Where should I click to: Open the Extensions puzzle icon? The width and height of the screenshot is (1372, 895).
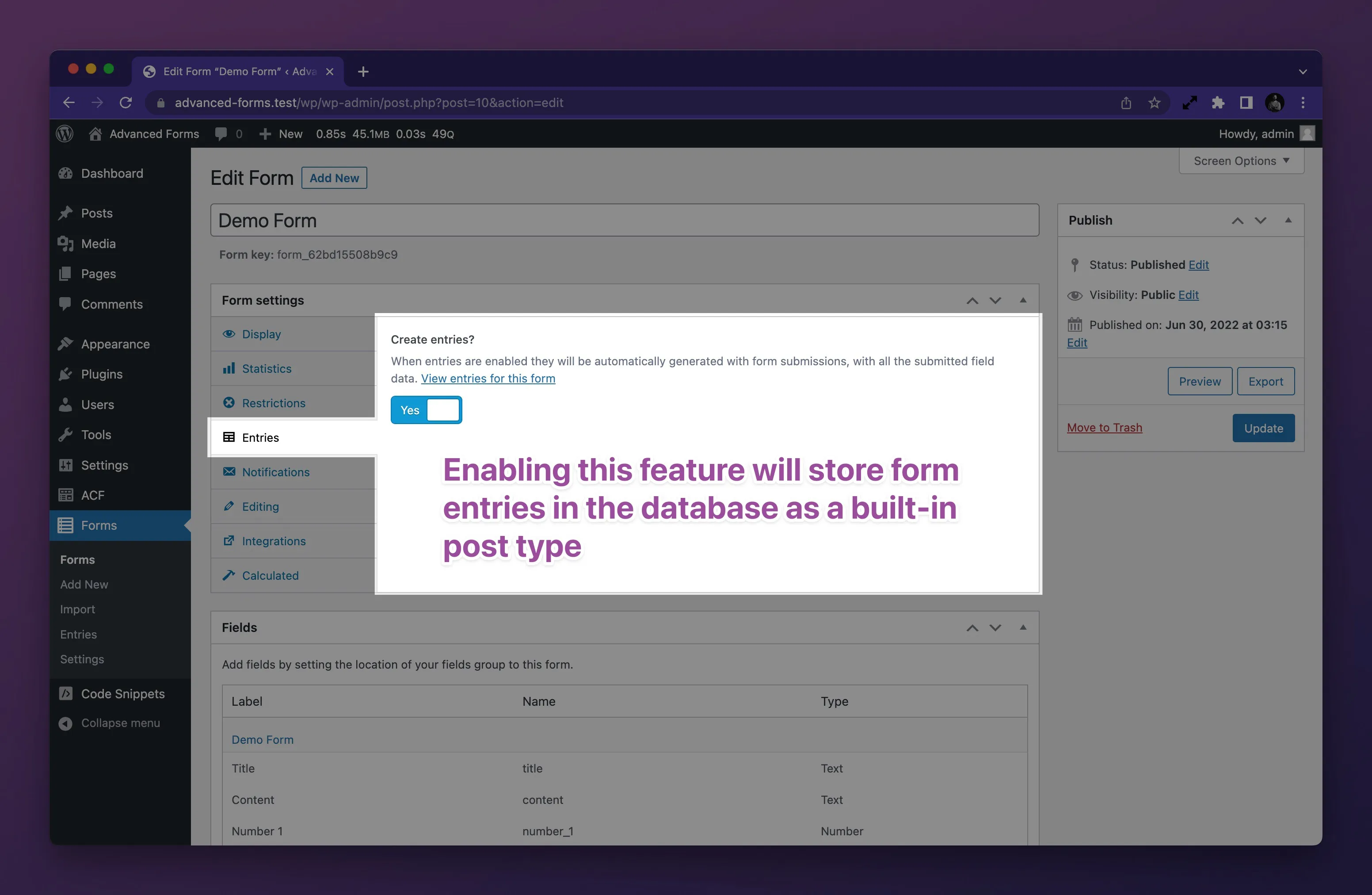[x=1217, y=103]
